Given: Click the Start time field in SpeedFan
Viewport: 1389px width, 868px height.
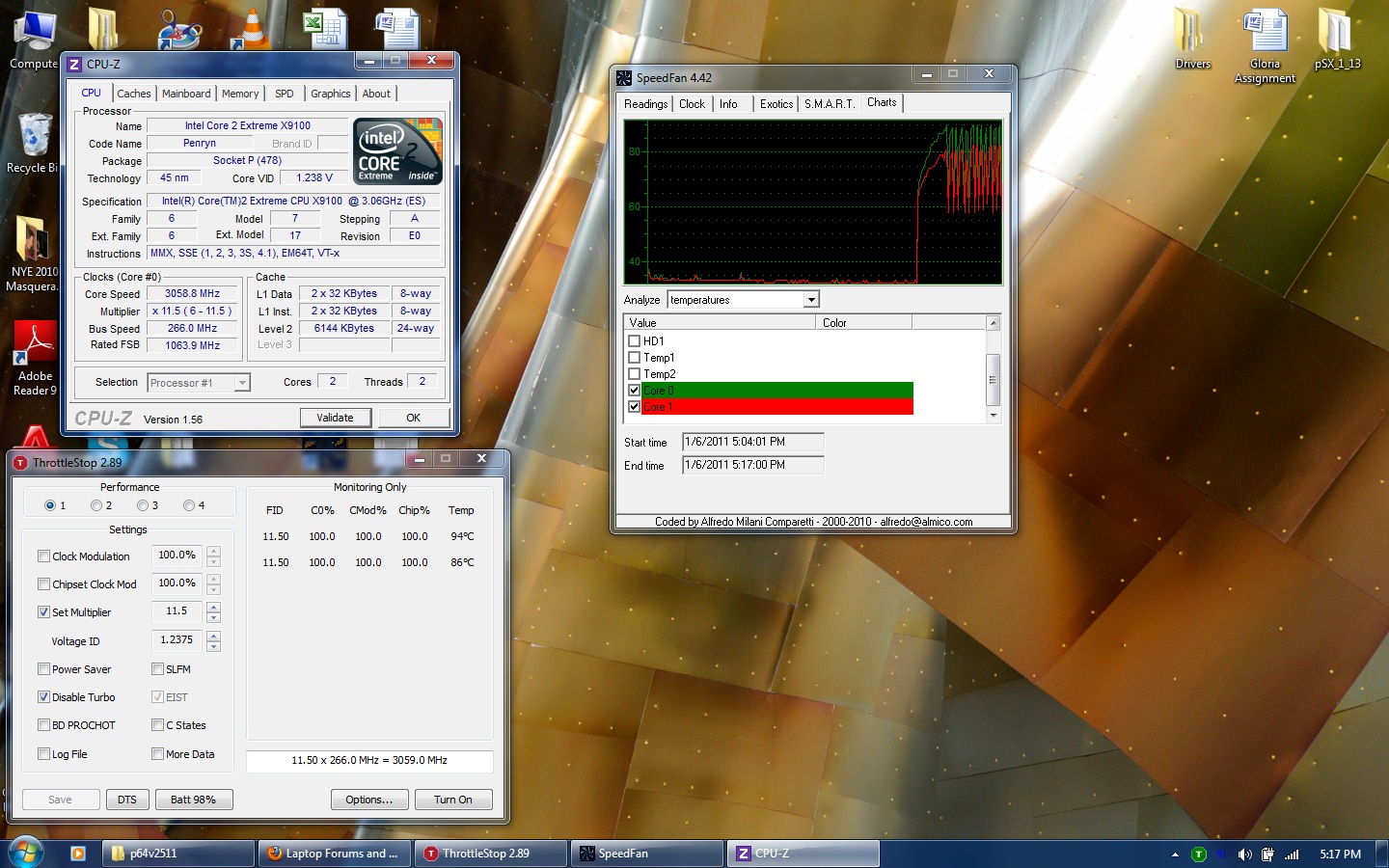Looking at the screenshot, I should click(753, 442).
